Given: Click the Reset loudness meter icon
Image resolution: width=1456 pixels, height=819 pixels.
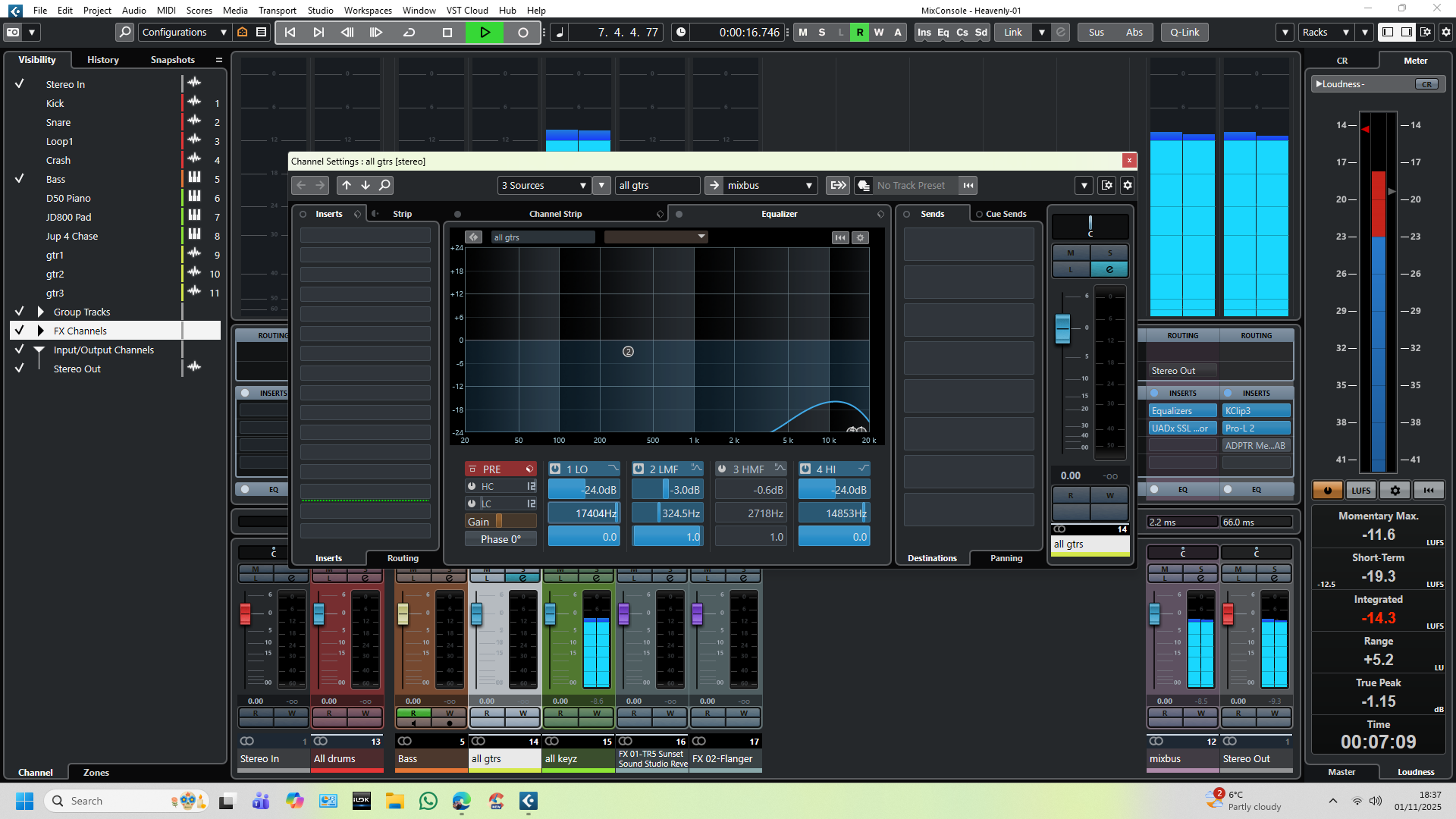Looking at the screenshot, I should pos(1429,491).
